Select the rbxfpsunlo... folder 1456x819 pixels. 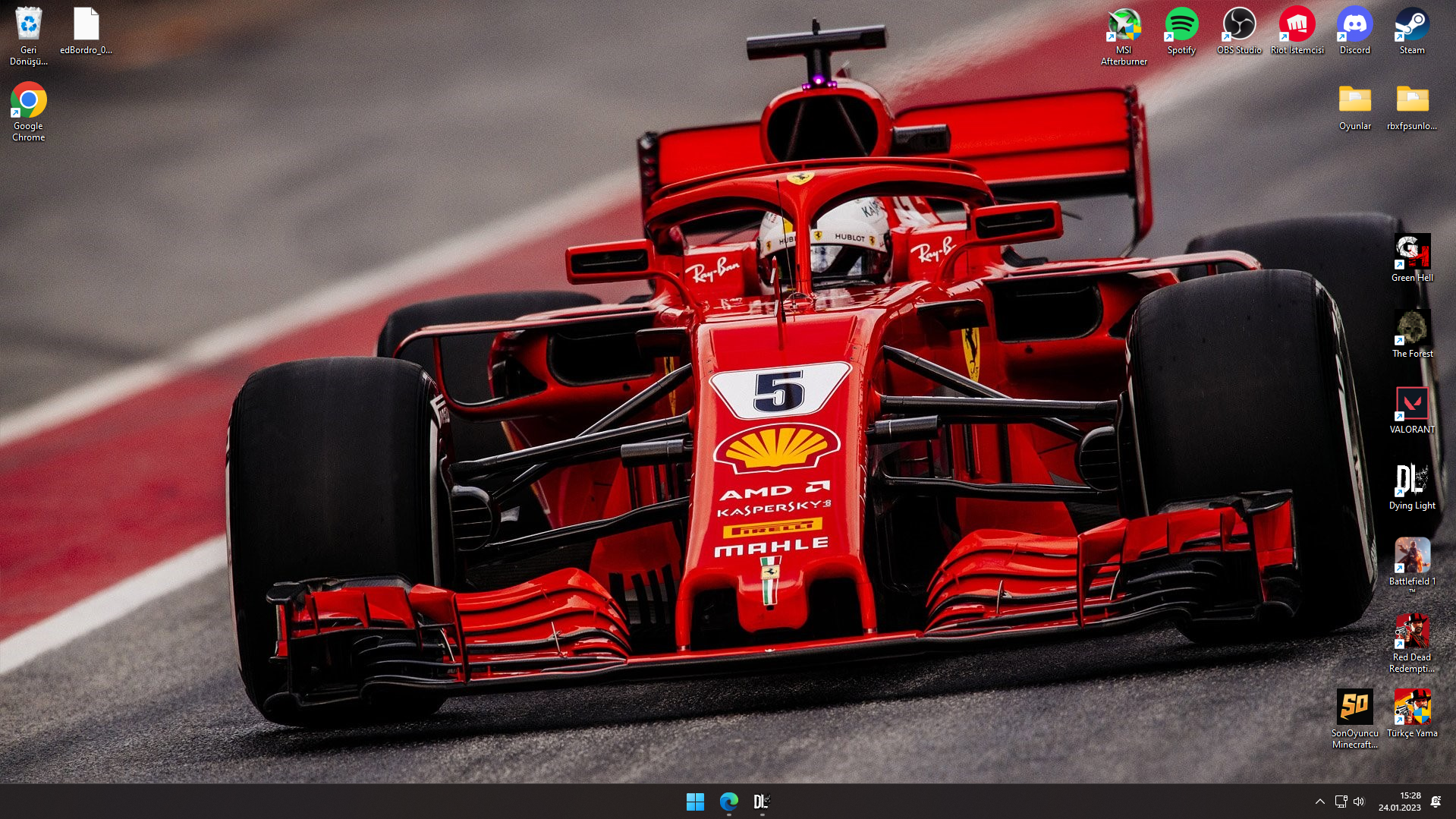[1412, 106]
